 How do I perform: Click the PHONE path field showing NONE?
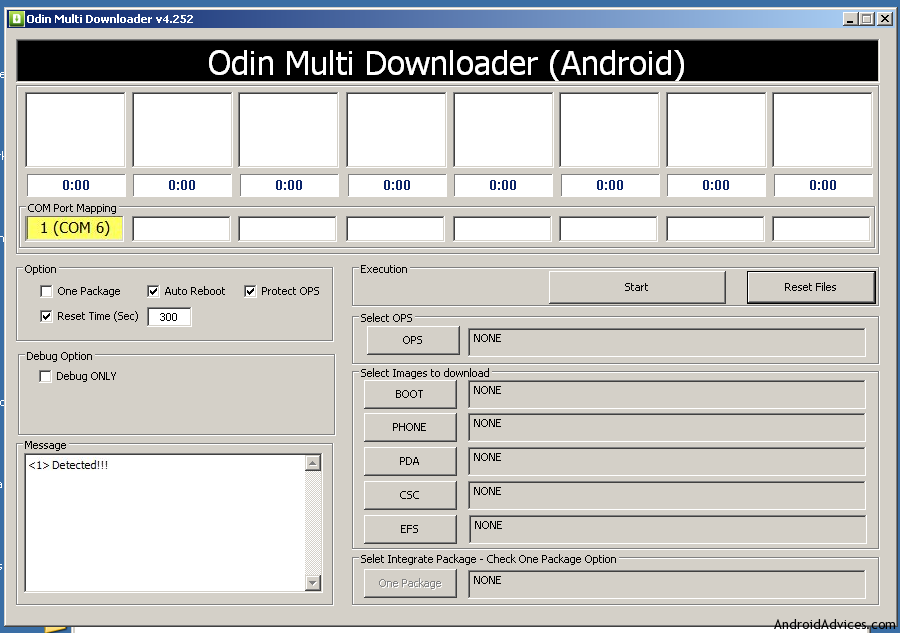(667, 428)
